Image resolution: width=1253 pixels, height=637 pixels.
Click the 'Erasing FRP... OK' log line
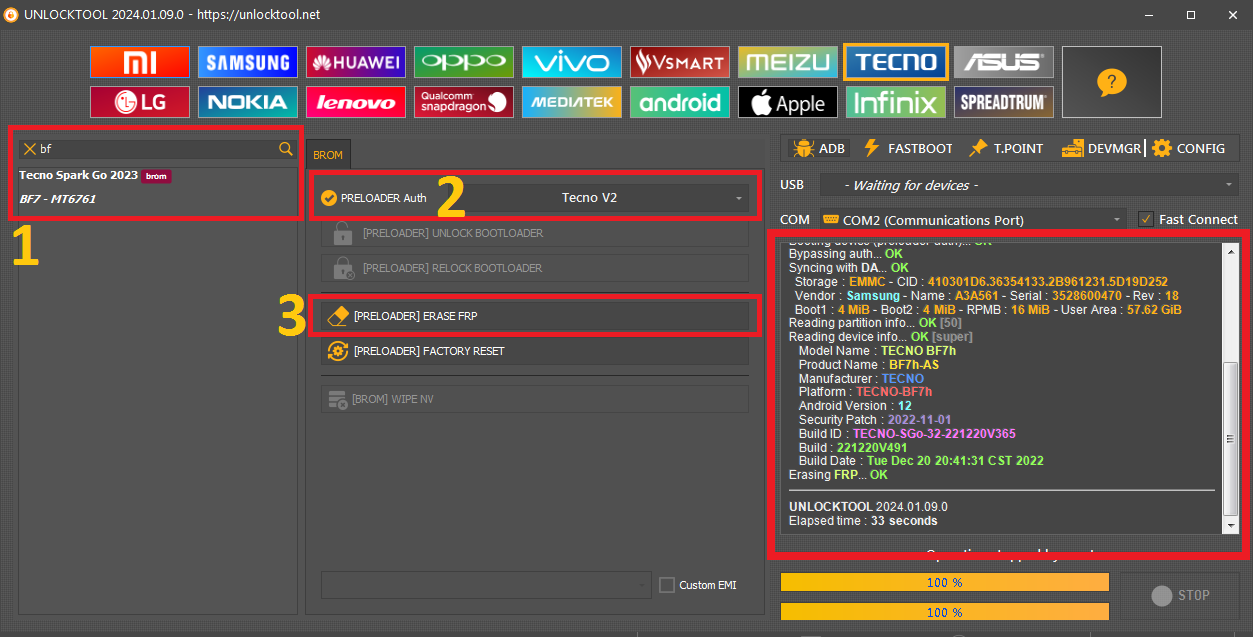[x=838, y=475]
